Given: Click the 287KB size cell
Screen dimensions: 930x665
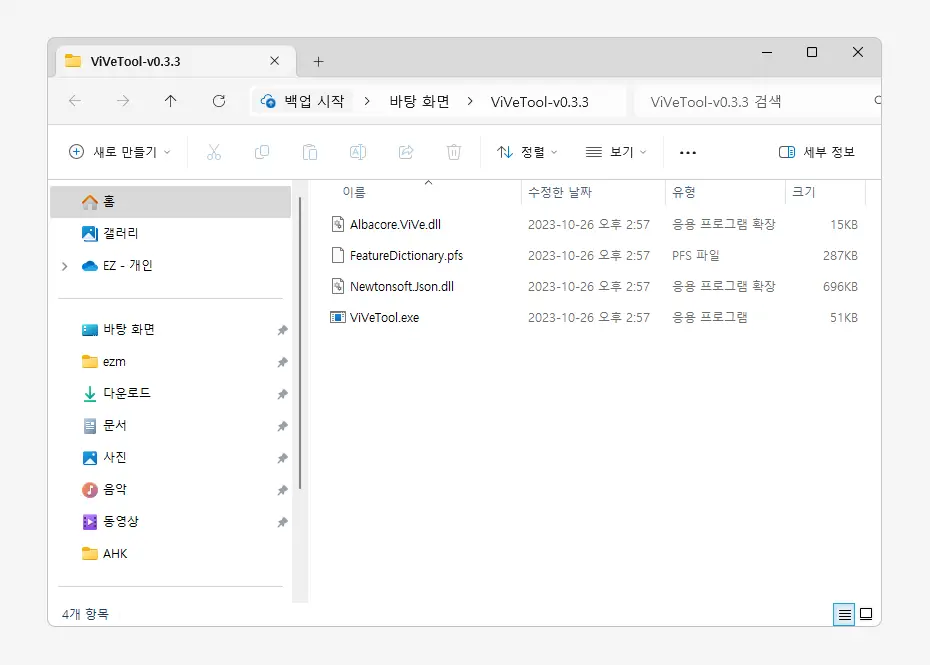Looking at the screenshot, I should pyautogui.click(x=840, y=256).
